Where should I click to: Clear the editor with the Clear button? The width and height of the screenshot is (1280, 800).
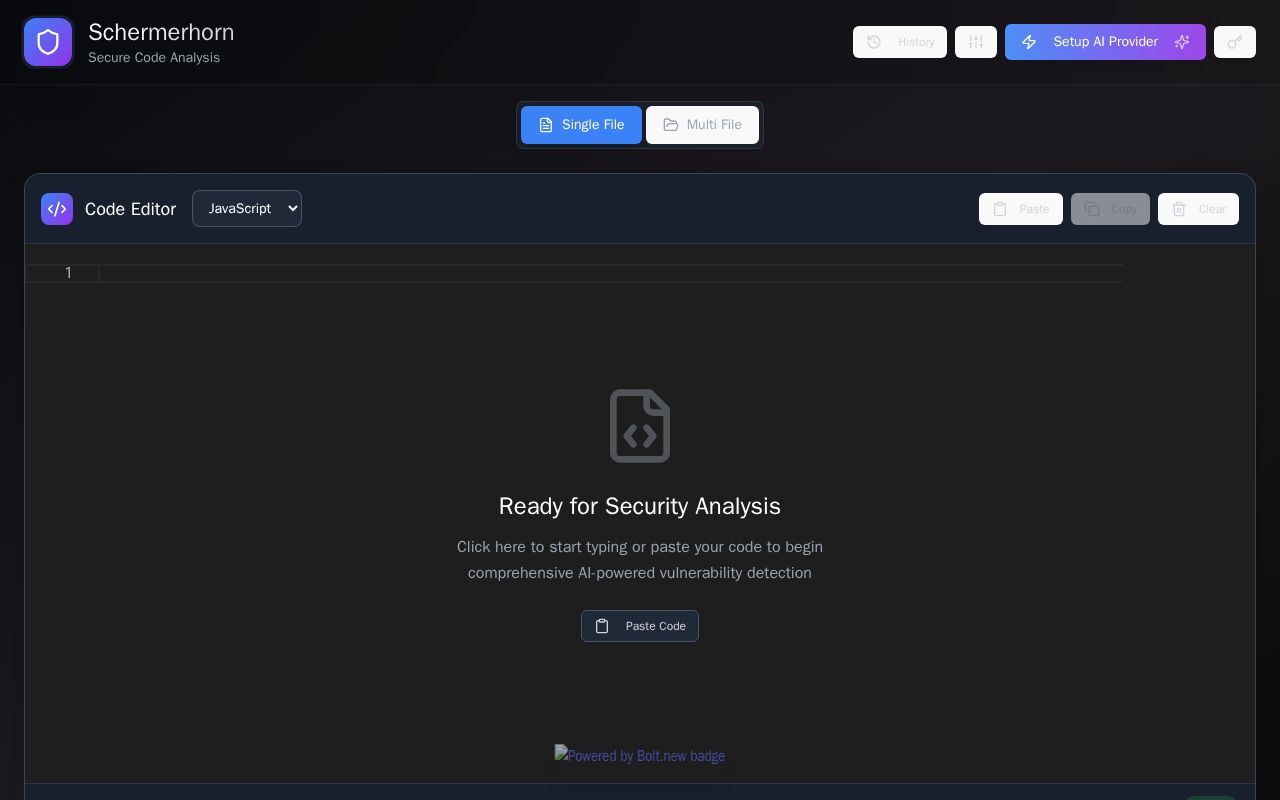tap(1198, 209)
